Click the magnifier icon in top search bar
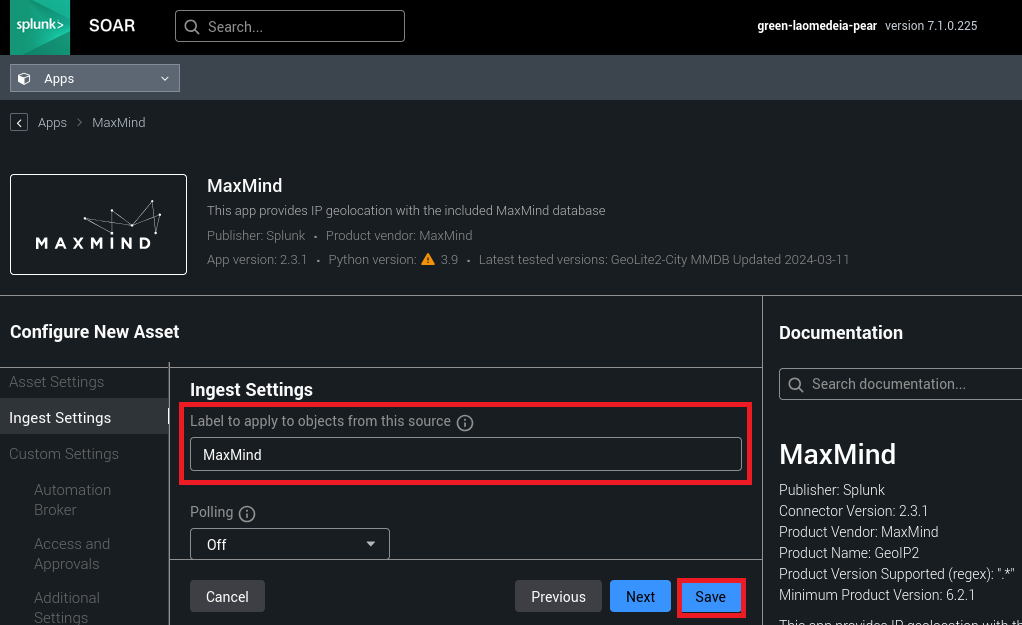1022x625 pixels. [191, 27]
